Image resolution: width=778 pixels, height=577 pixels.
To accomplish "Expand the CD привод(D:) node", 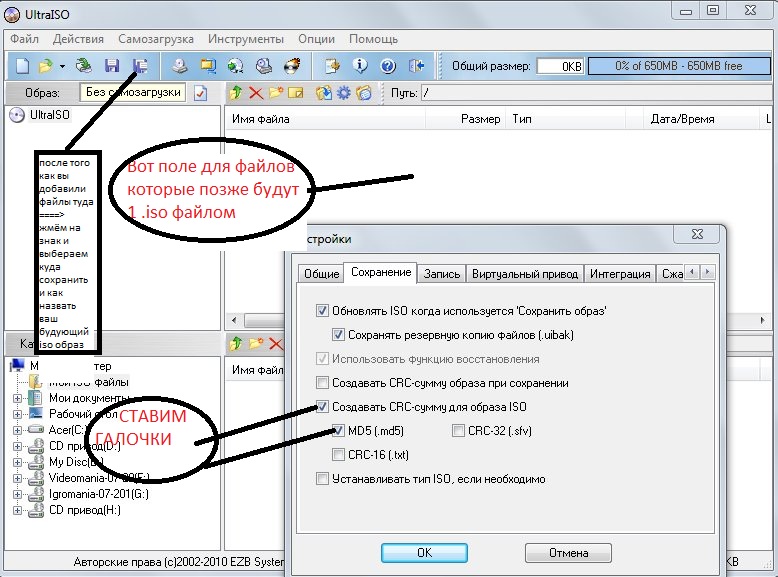I will (x=17, y=446).
